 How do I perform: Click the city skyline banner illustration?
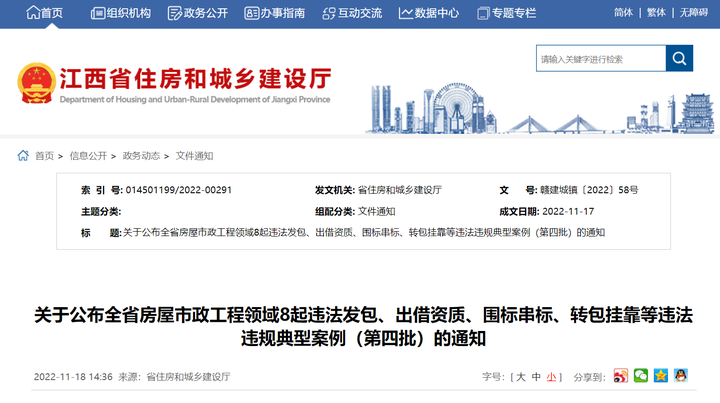tap(540, 108)
